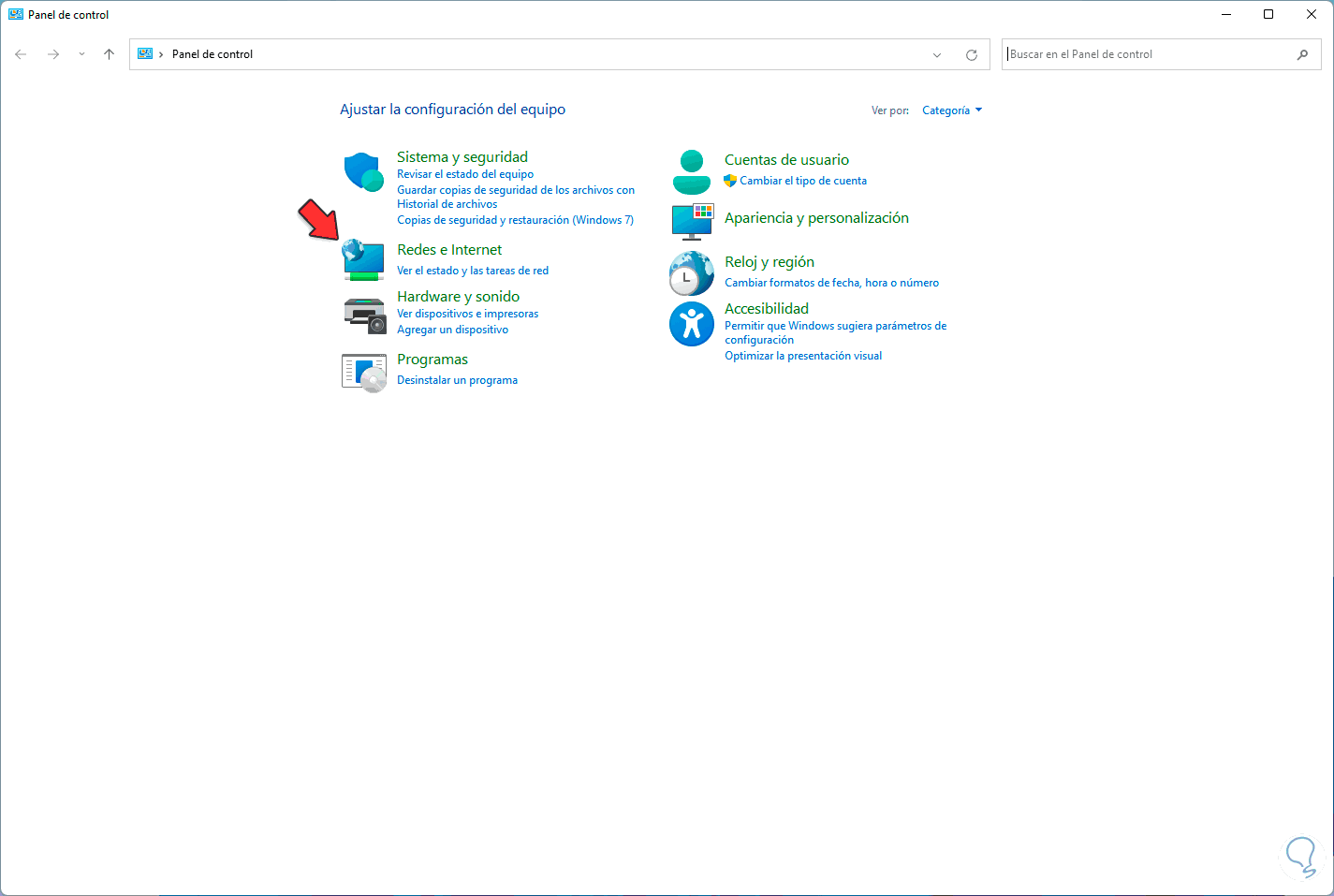Click Revisar el estado del equipo
Image resolution: width=1334 pixels, height=896 pixels.
coord(465,174)
